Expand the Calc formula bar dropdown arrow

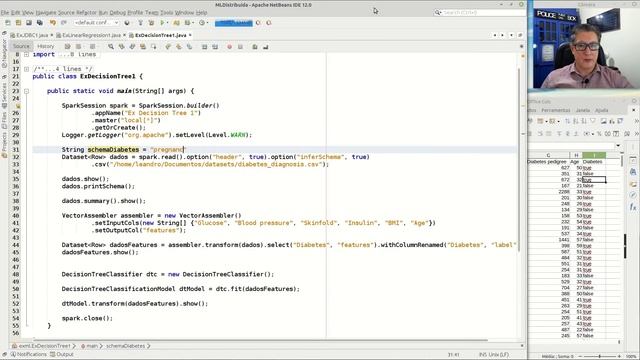click(618, 146)
